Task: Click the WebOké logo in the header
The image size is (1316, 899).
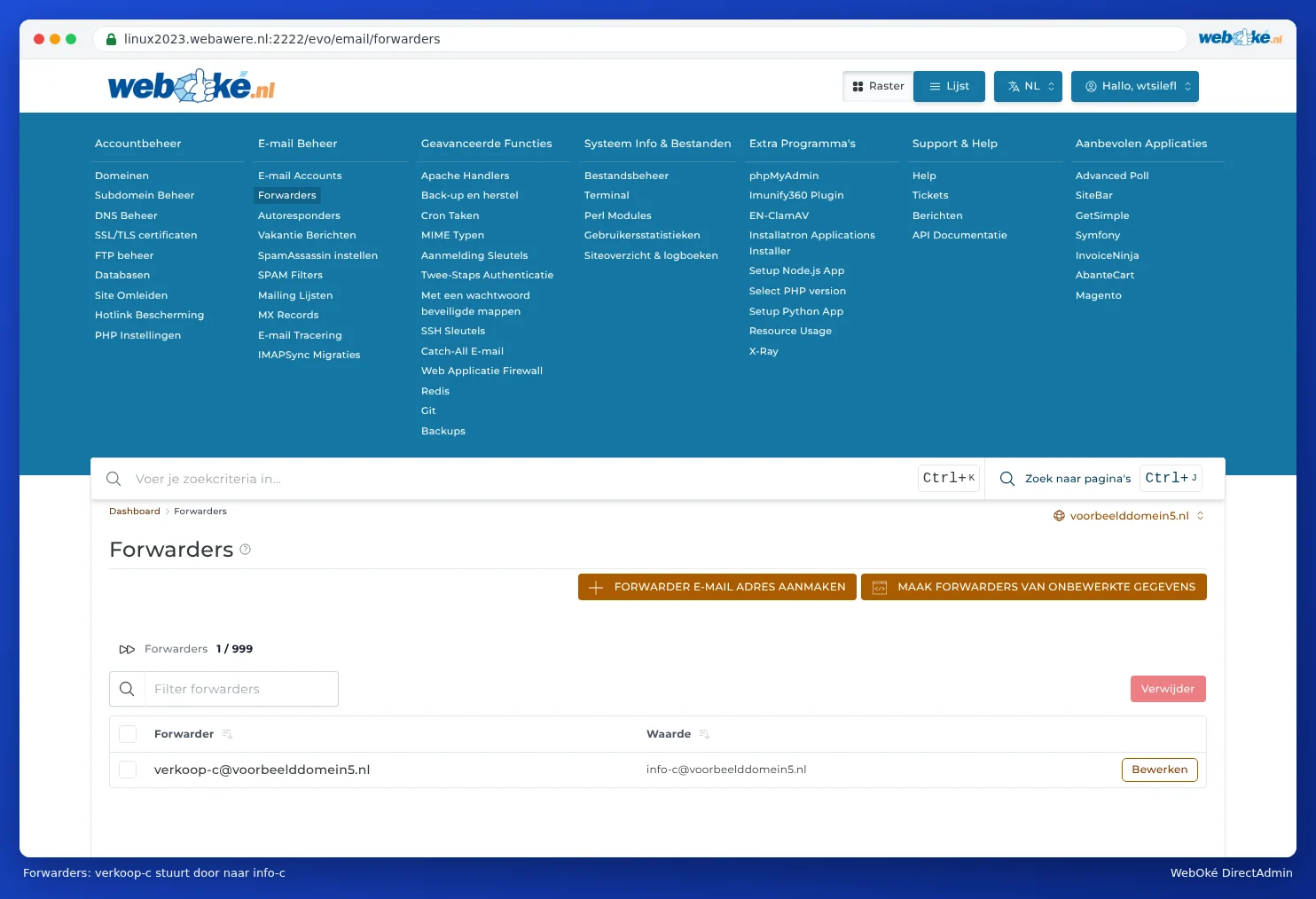Action: tap(192, 86)
